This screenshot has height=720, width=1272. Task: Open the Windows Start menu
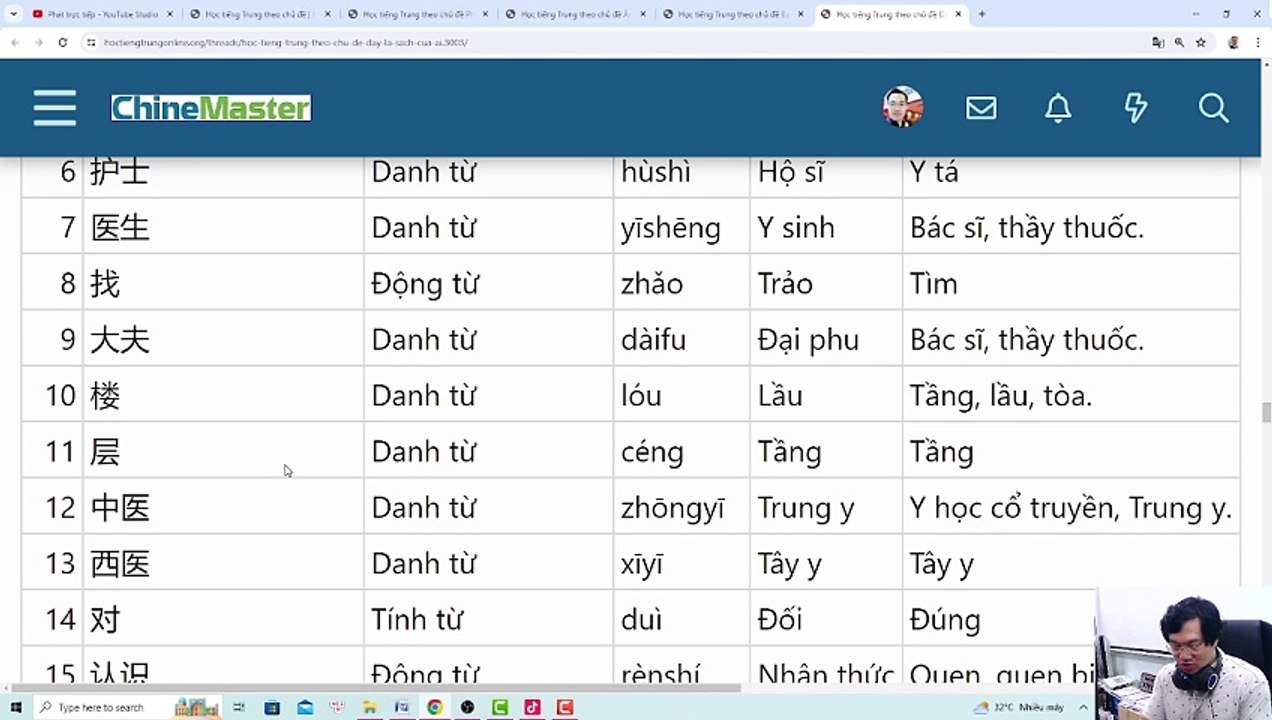(x=16, y=707)
